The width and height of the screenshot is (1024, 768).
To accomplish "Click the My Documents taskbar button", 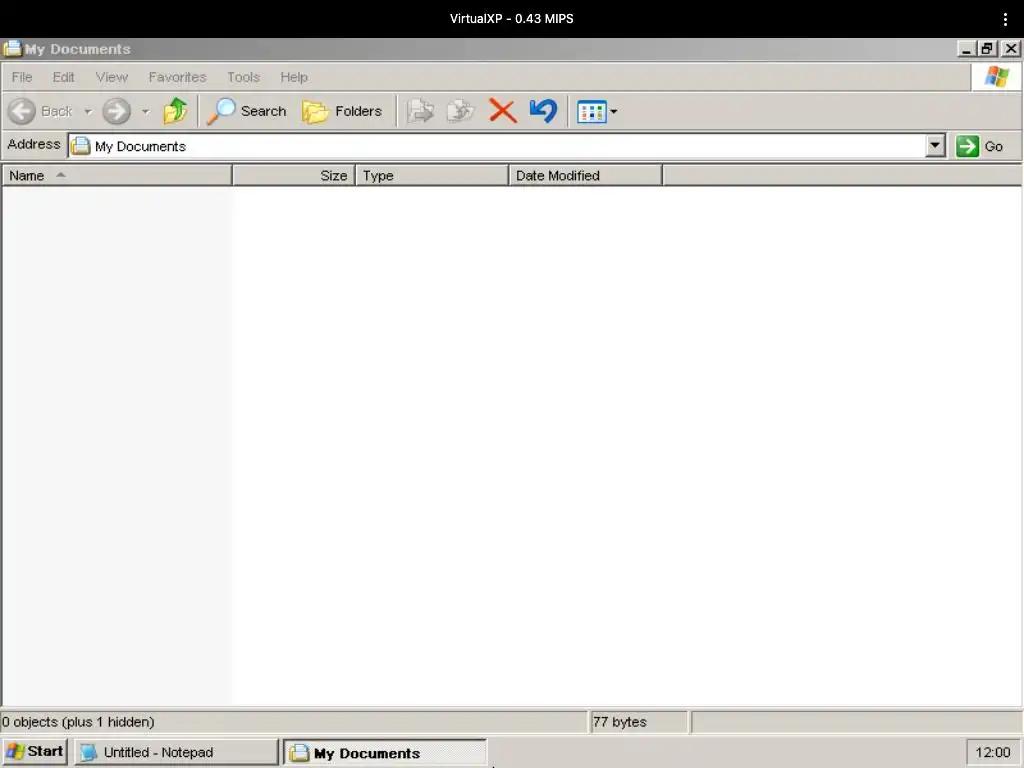I will click(x=385, y=752).
